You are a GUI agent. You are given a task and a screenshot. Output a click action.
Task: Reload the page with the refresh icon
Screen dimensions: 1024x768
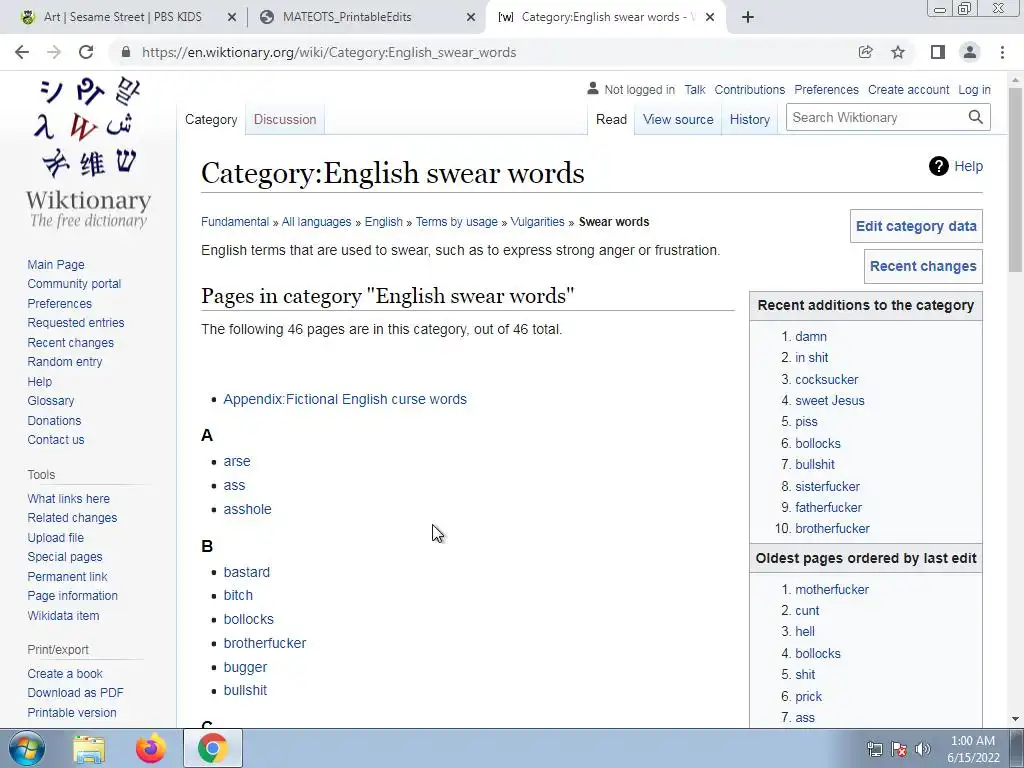[x=86, y=52]
